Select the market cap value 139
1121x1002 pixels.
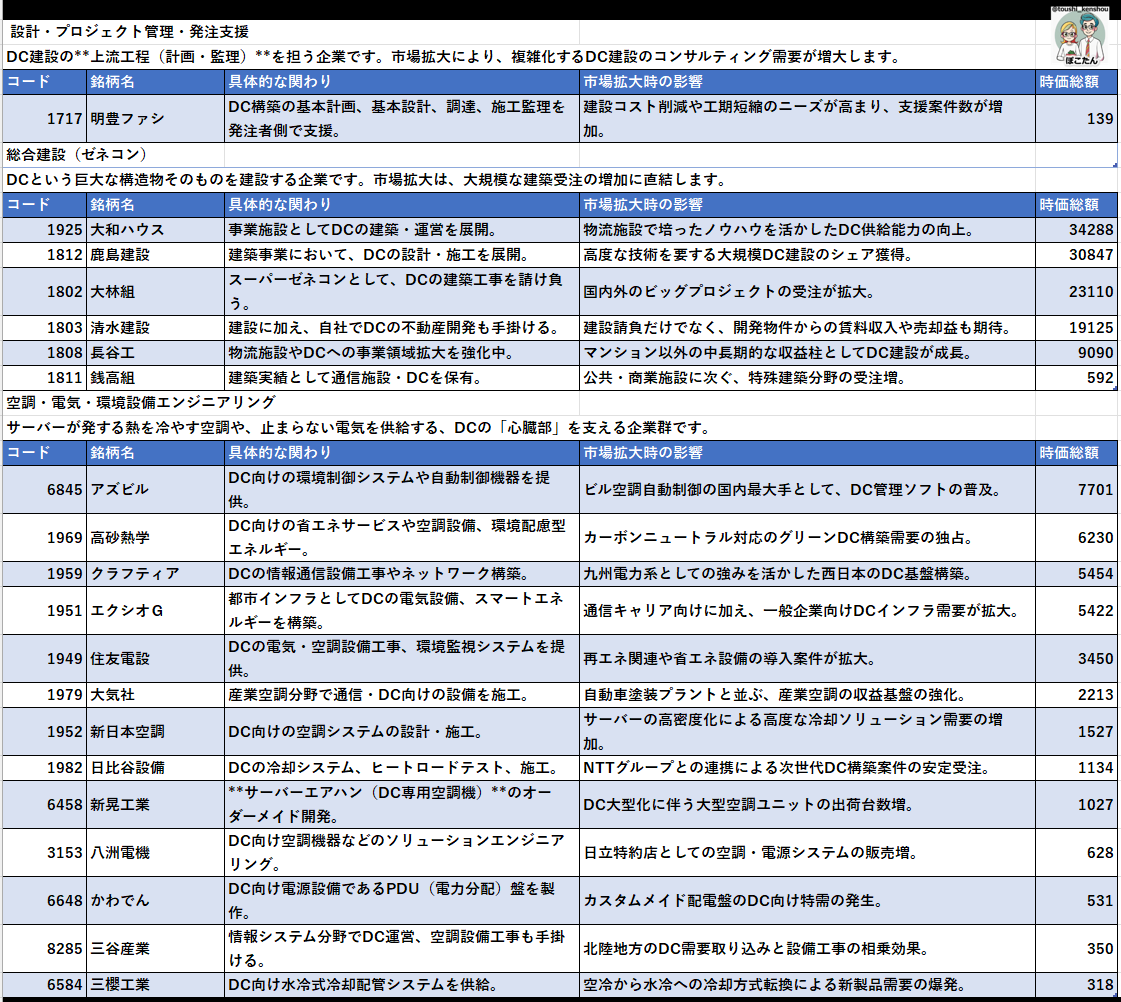(1076, 119)
